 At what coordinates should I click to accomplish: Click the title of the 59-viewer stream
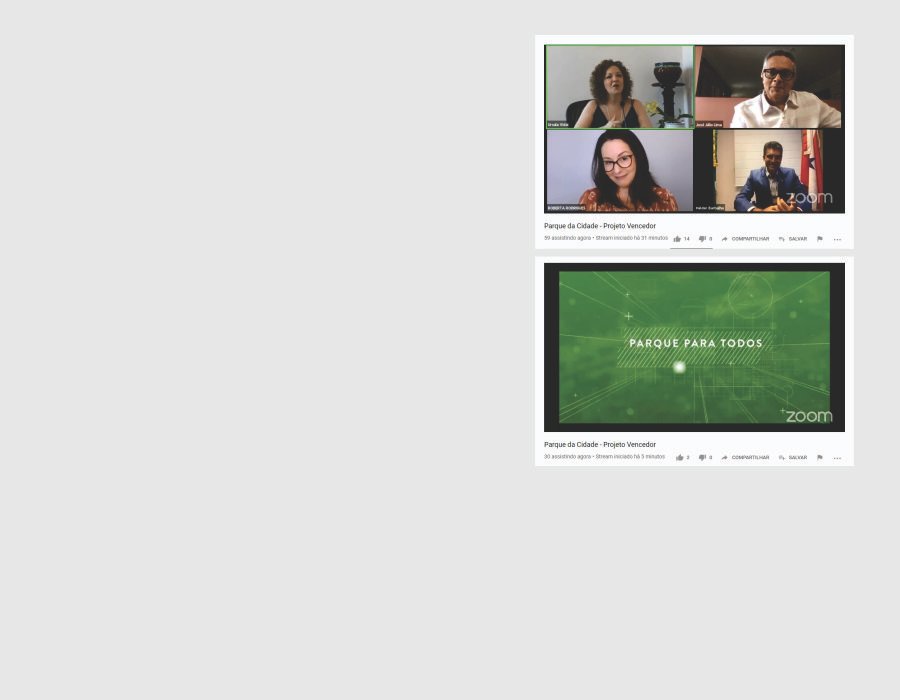click(x=600, y=226)
